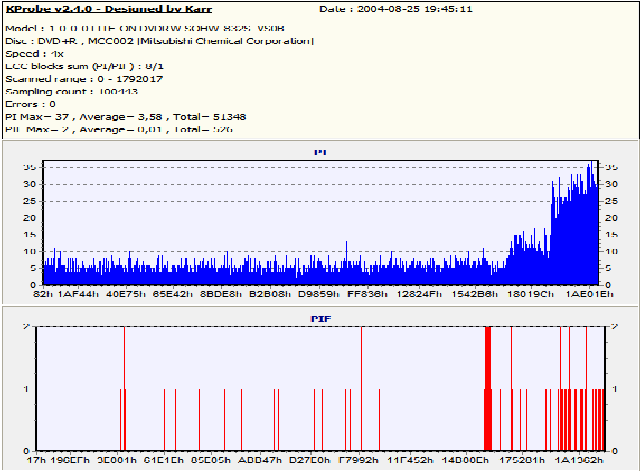Select the 'PI Max= 37' statistics line
640x471 pixels.
[126, 117]
